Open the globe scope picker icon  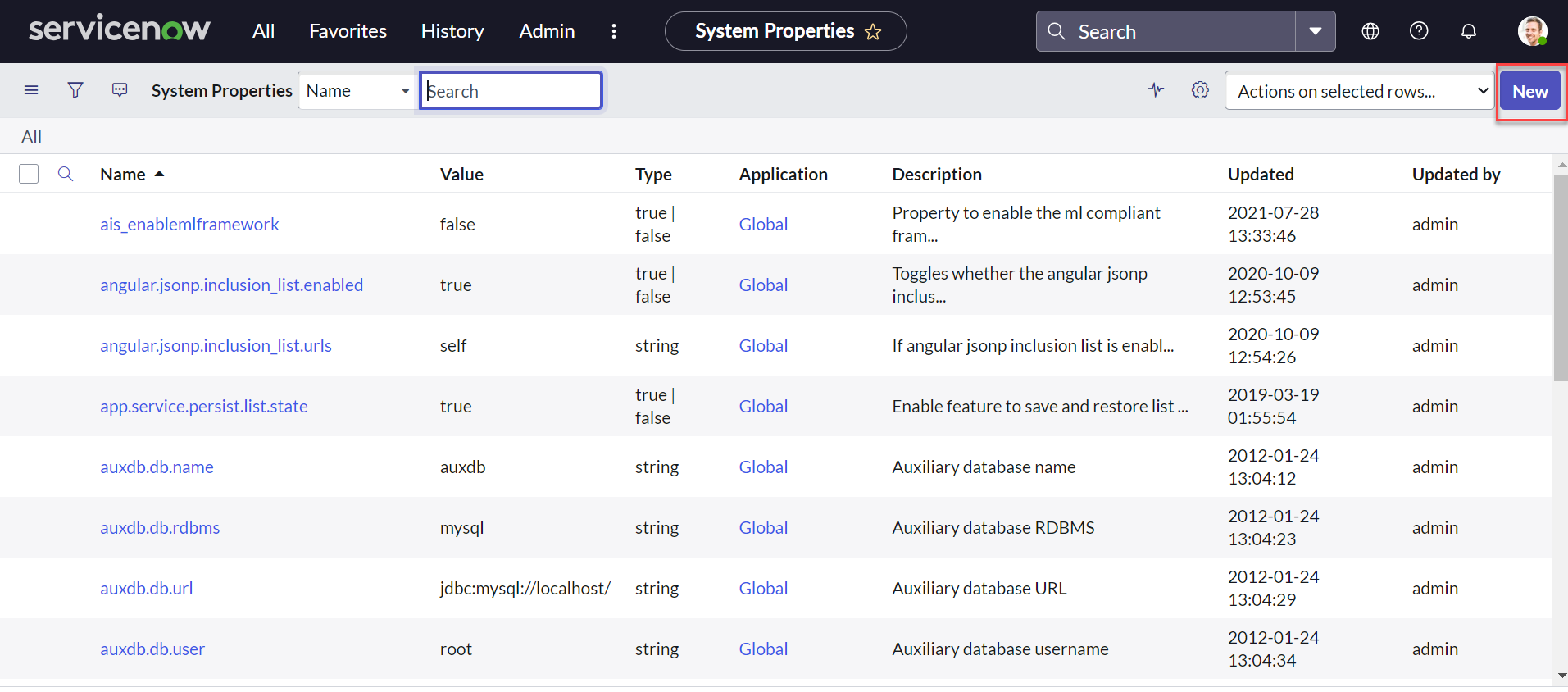coord(1370,31)
